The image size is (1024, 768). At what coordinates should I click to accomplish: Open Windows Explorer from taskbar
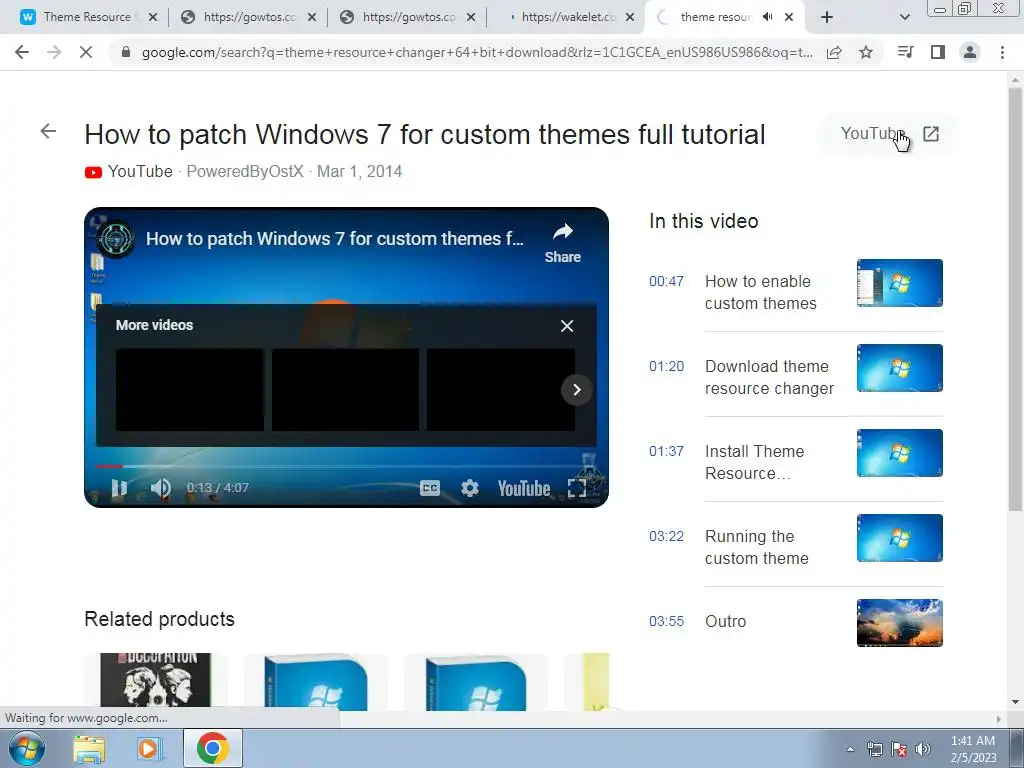[x=89, y=749]
